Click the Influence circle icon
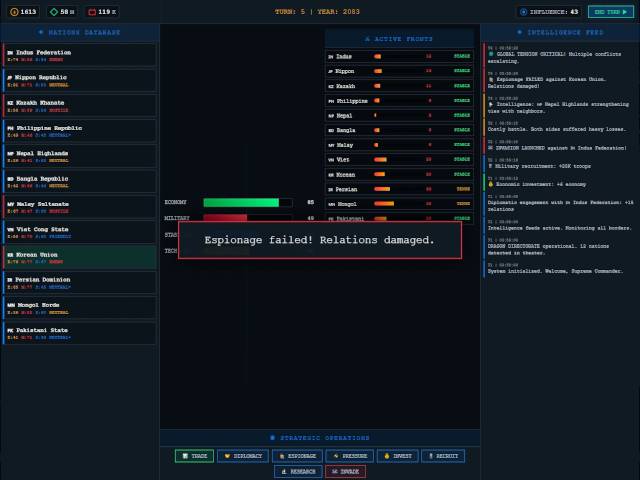640x480 pixels. coord(524,12)
